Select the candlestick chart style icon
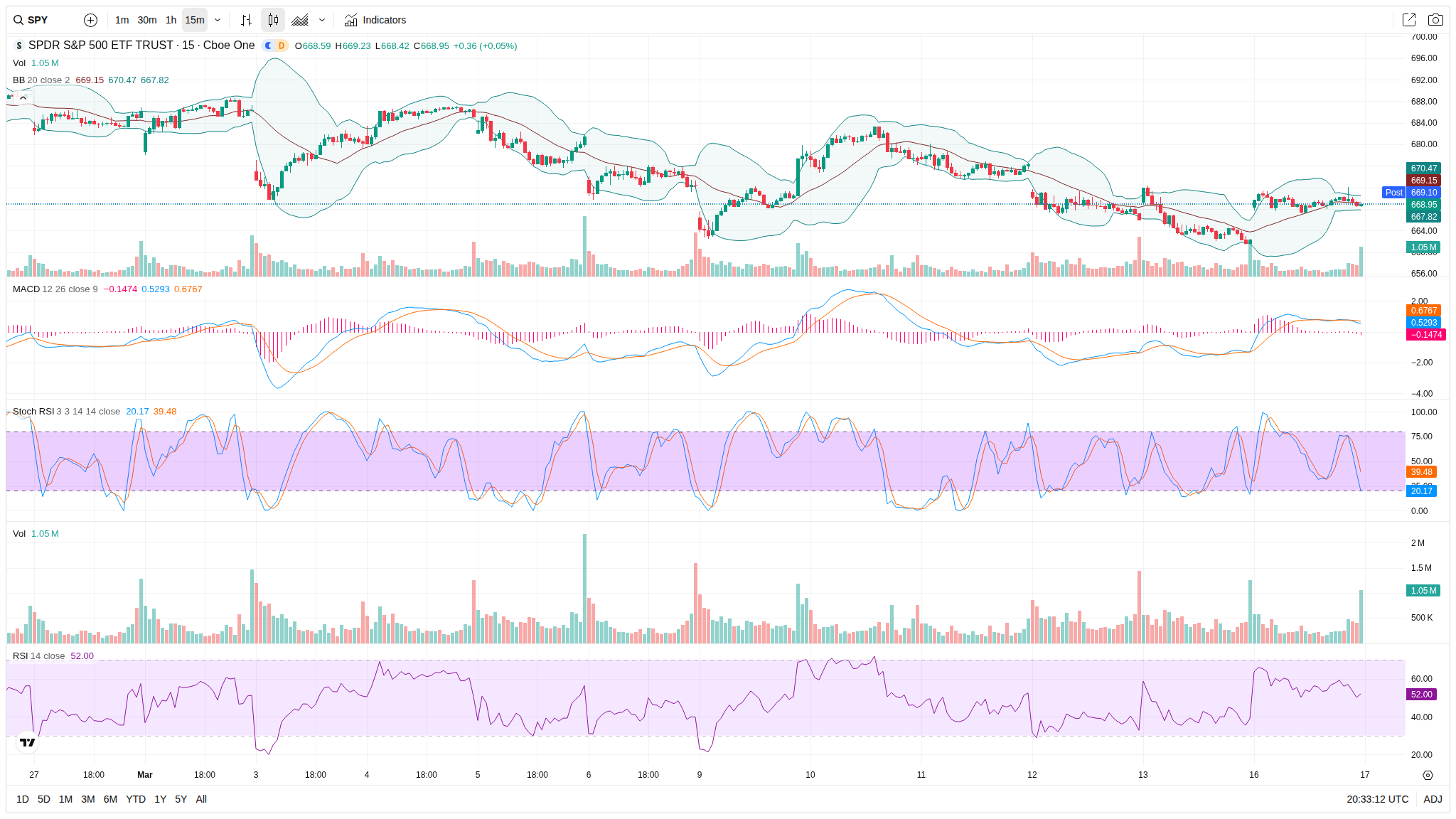1456x819 pixels. [x=273, y=20]
